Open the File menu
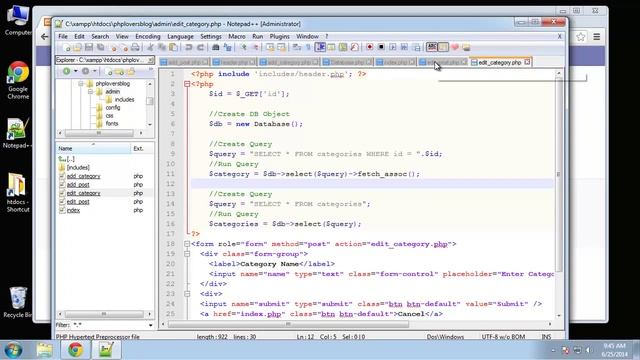 pyautogui.click(x=63, y=36)
